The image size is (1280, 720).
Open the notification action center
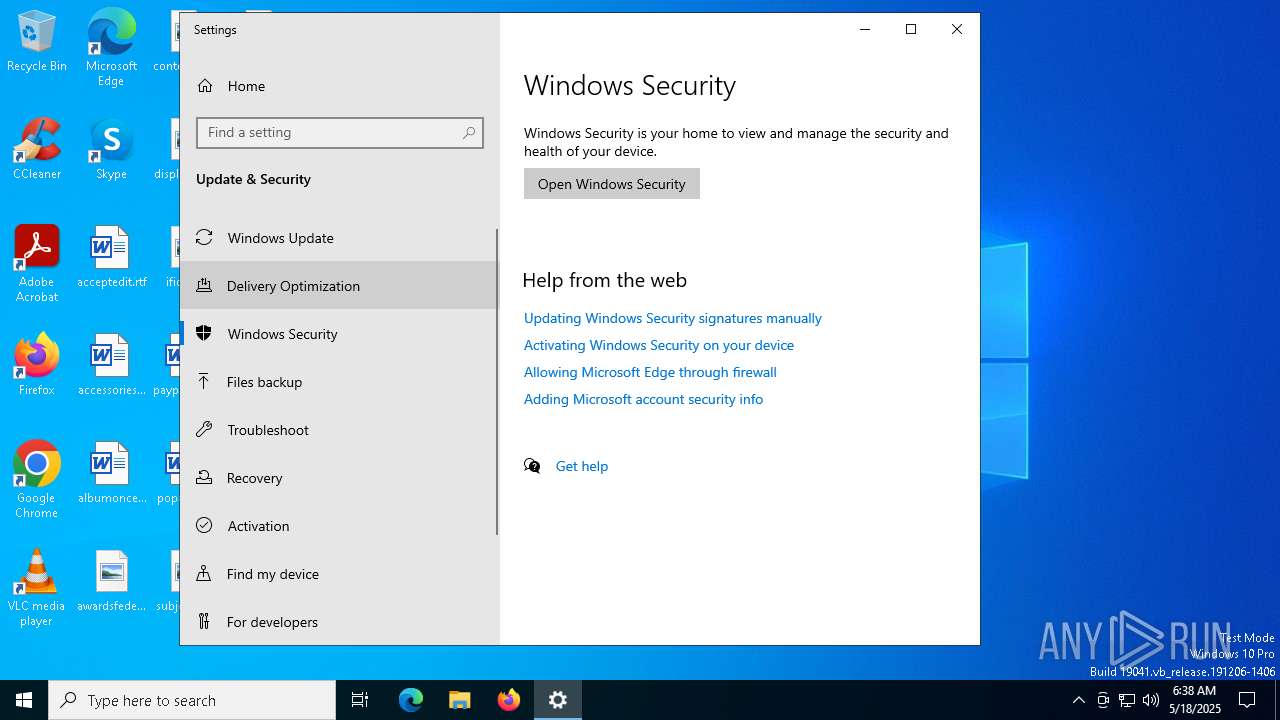(x=1247, y=700)
